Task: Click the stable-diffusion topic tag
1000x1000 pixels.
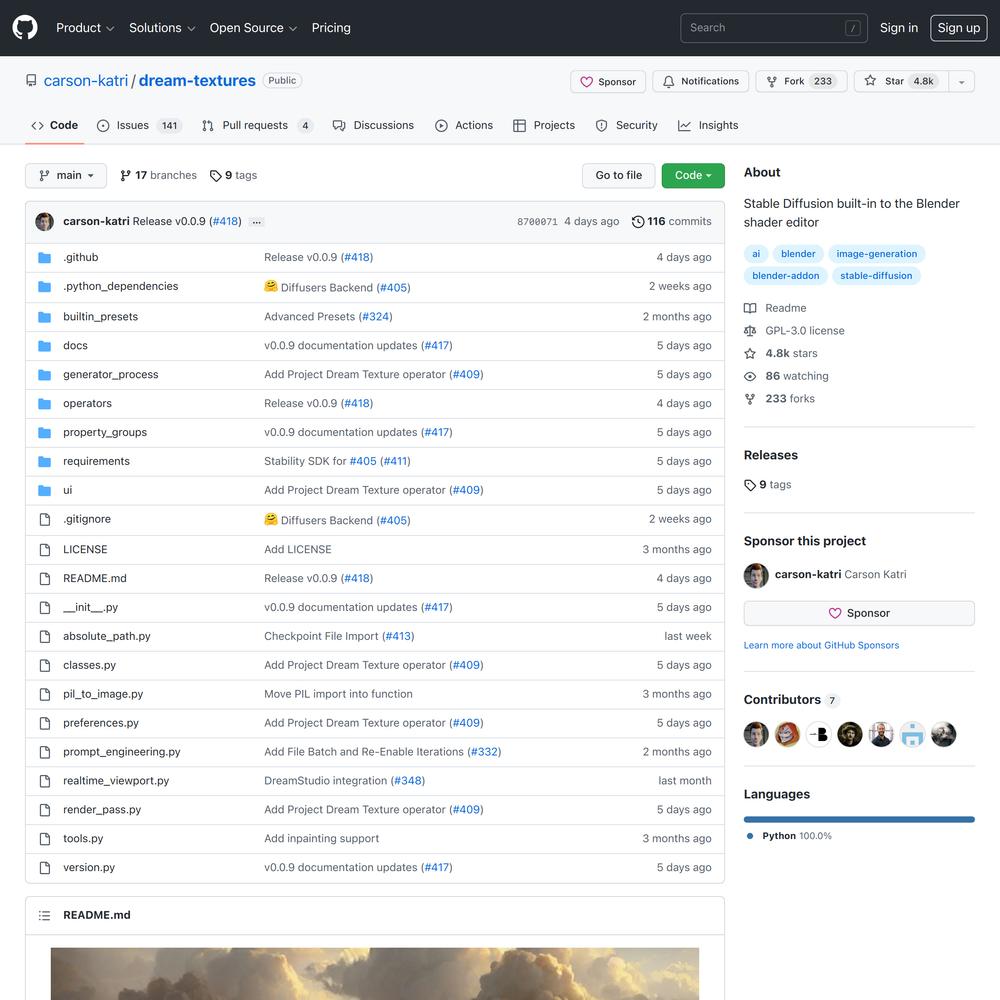Action: point(876,276)
